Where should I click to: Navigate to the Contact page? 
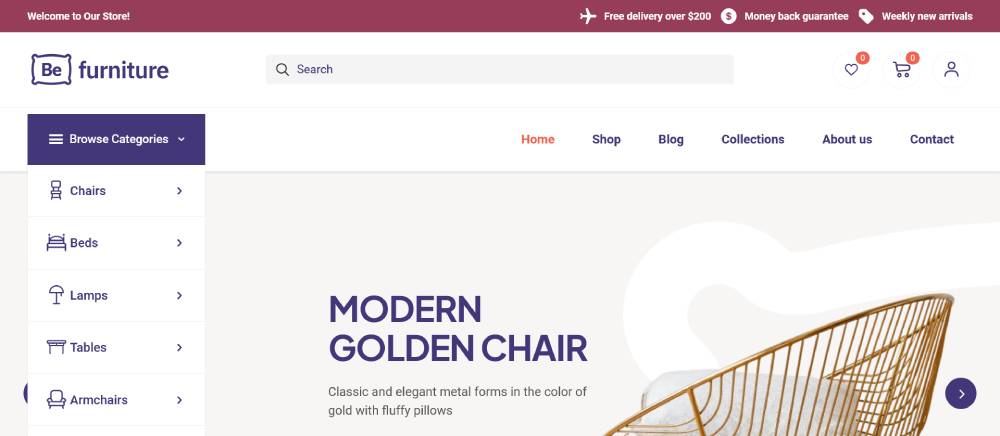coord(932,140)
